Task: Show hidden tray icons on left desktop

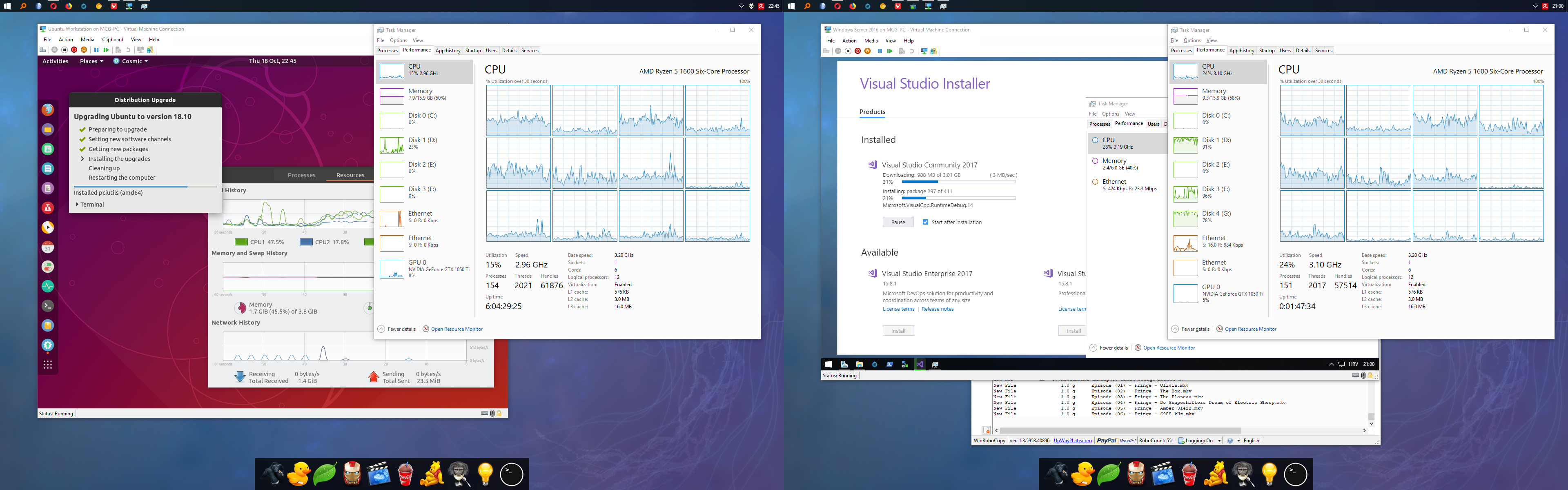Action: point(741,6)
